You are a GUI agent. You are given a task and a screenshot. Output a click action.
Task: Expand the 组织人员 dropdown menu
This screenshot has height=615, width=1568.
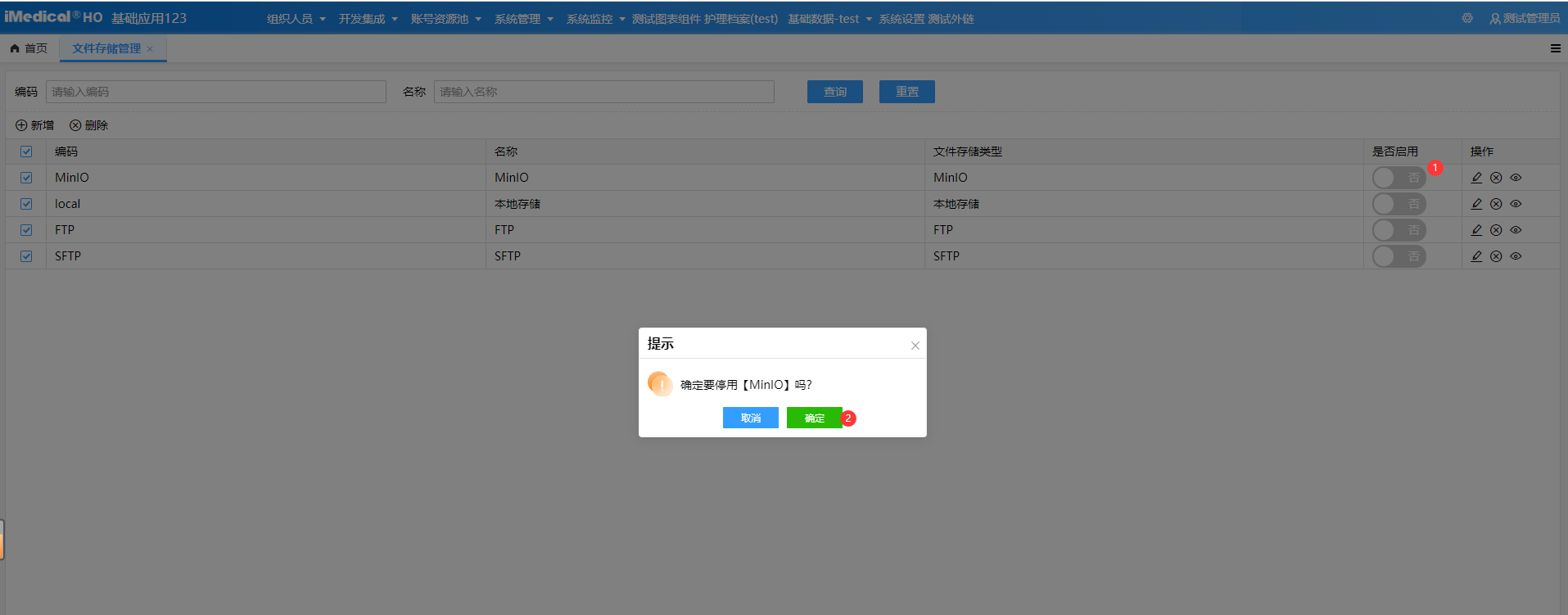tap(296, 19)
